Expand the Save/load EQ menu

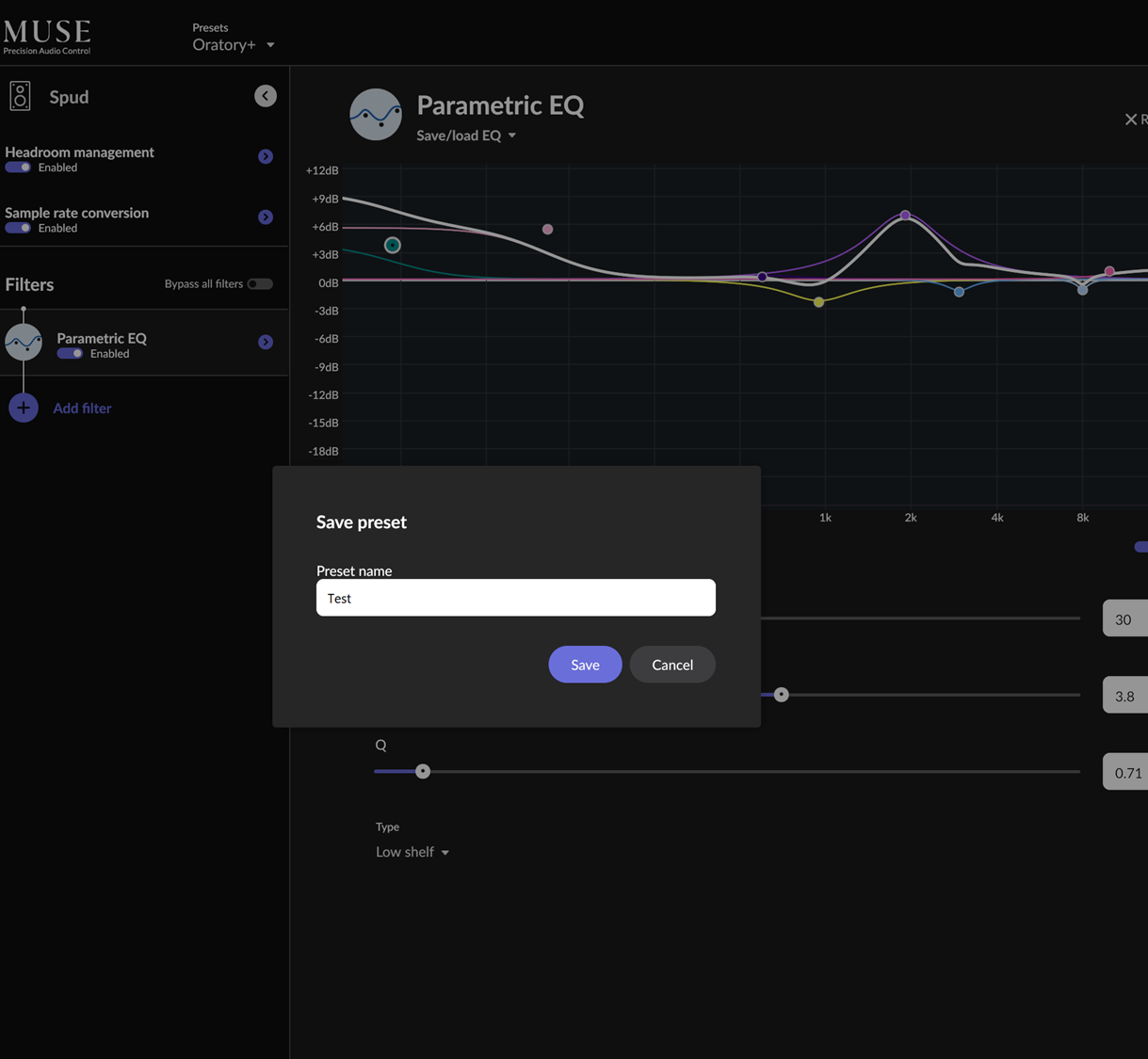point(466,136)
